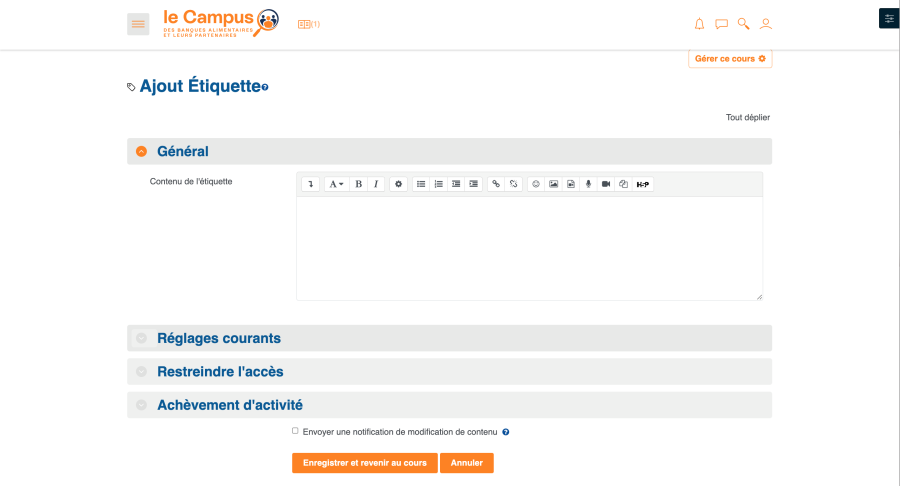900x486 pixels.
Task: Insert H5P content in the editor
Action: point(643,184)
